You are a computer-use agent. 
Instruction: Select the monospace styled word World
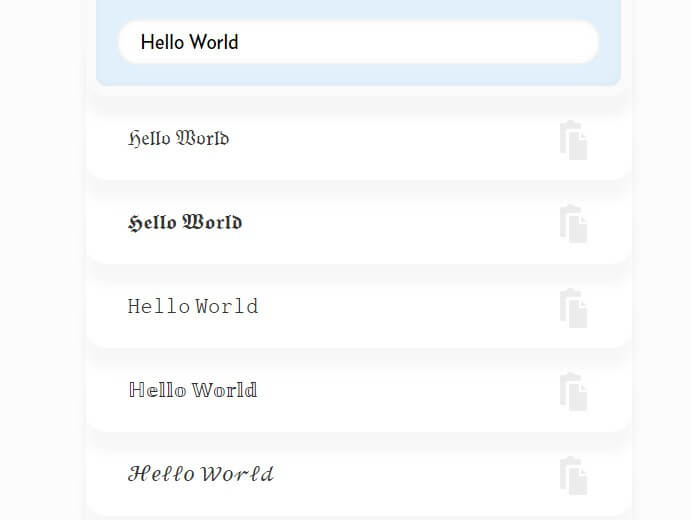[227, 306]
